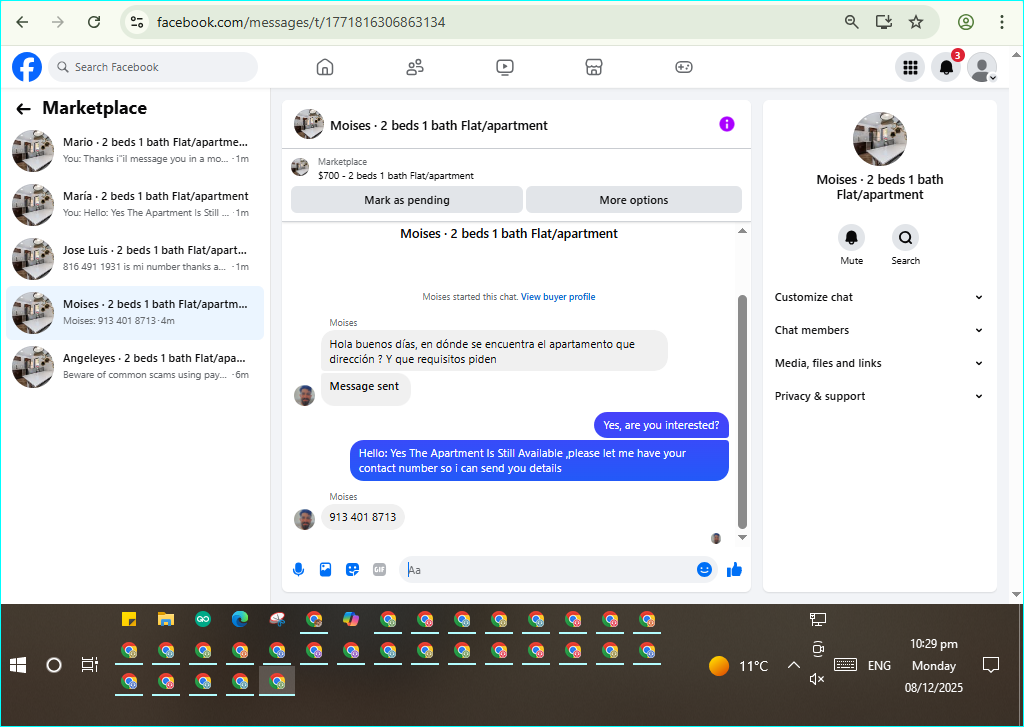Click the message input box

pyautogui.click(x=547, y=570)
